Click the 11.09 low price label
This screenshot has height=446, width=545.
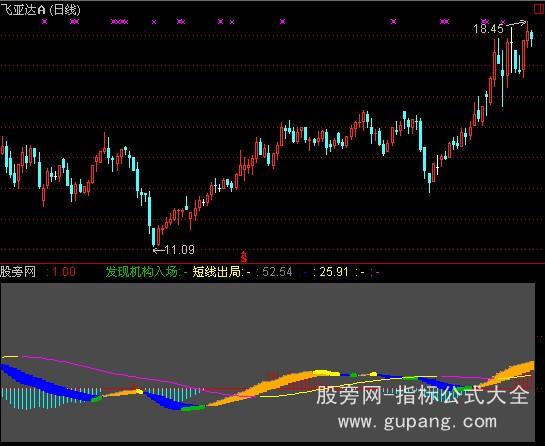179,250
